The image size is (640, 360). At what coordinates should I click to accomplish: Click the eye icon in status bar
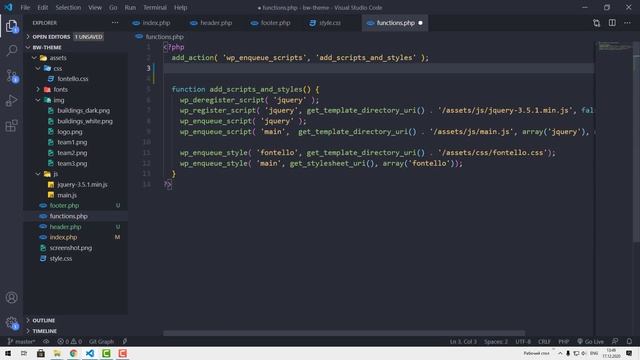pos(46,341)
